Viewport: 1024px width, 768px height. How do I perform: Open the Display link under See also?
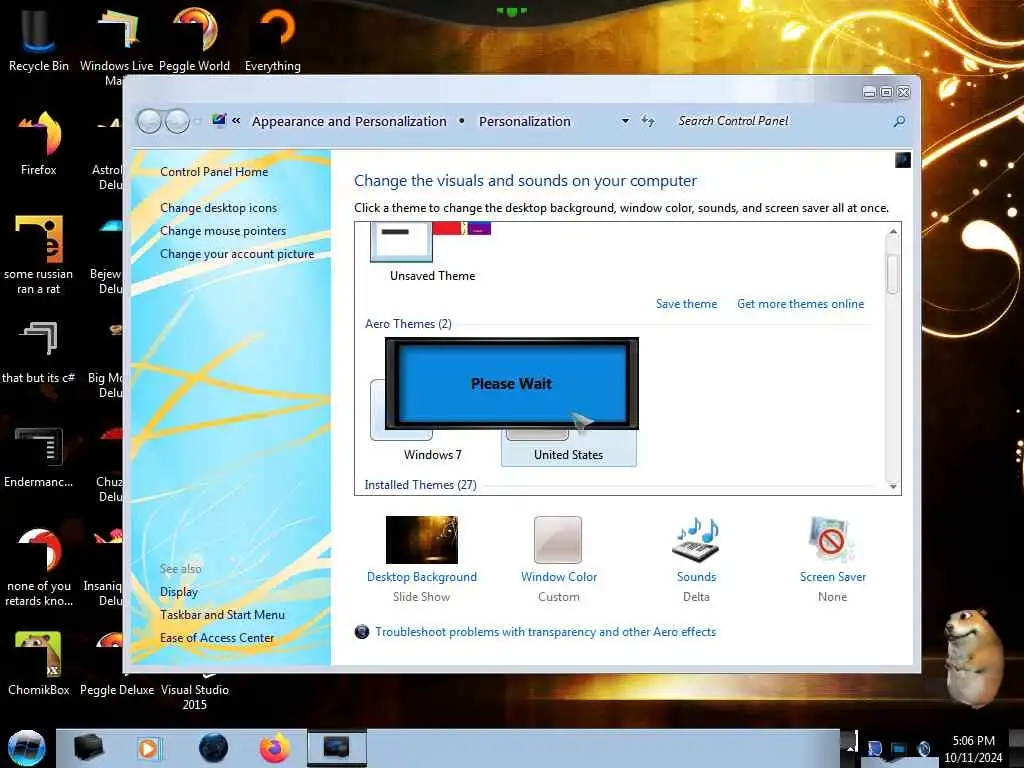(x=179, y=592)
